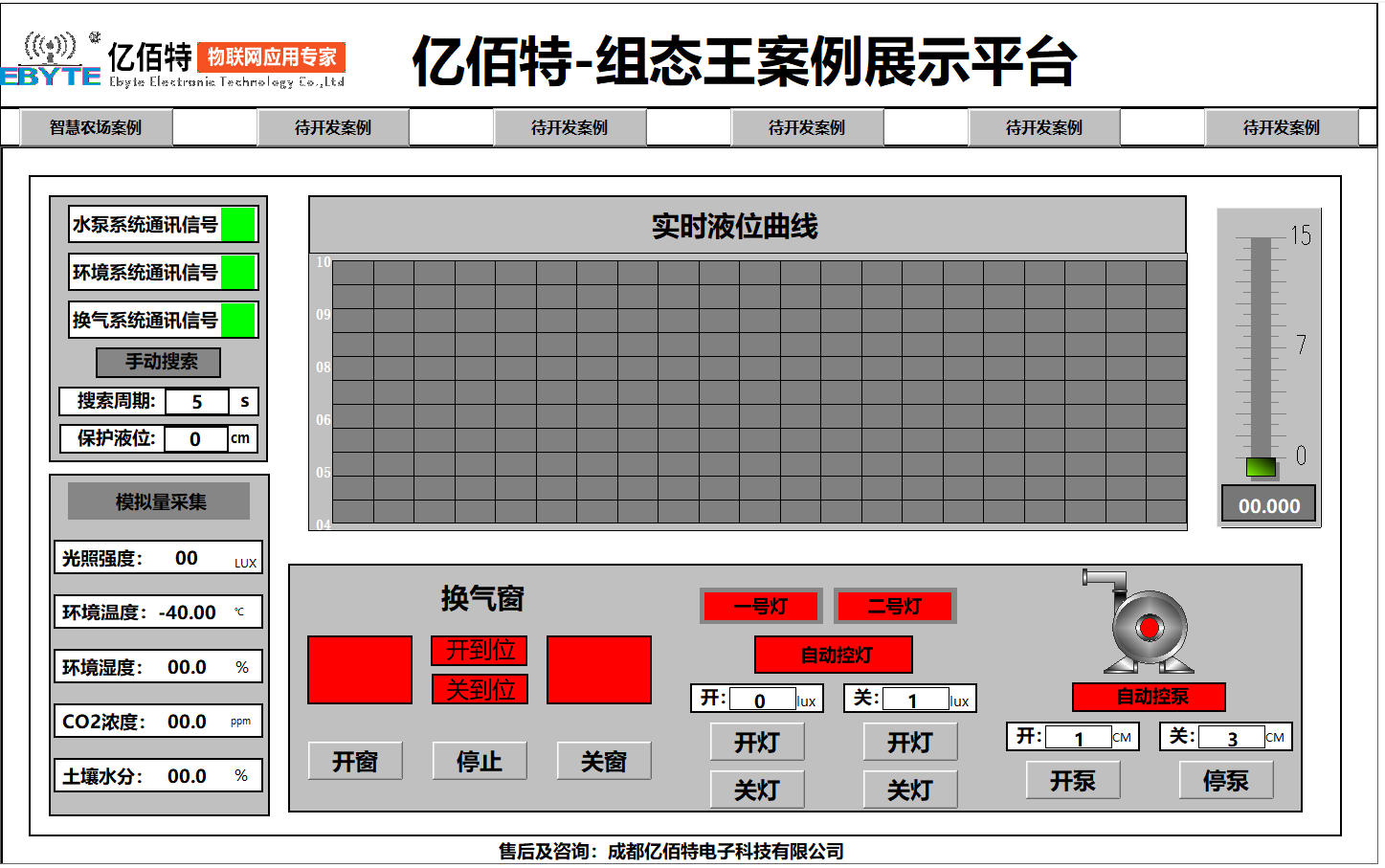Toggle the 水泵系统通讯信号 green indicator

(x=239, y=224)
